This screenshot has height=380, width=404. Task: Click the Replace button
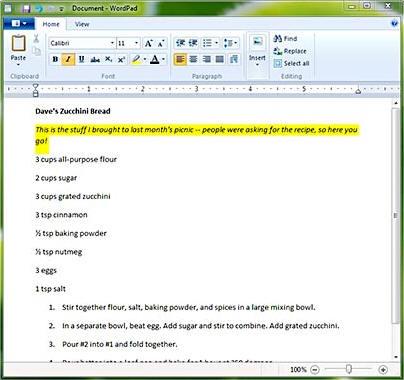pyautogui.click(x=290, y=51)
